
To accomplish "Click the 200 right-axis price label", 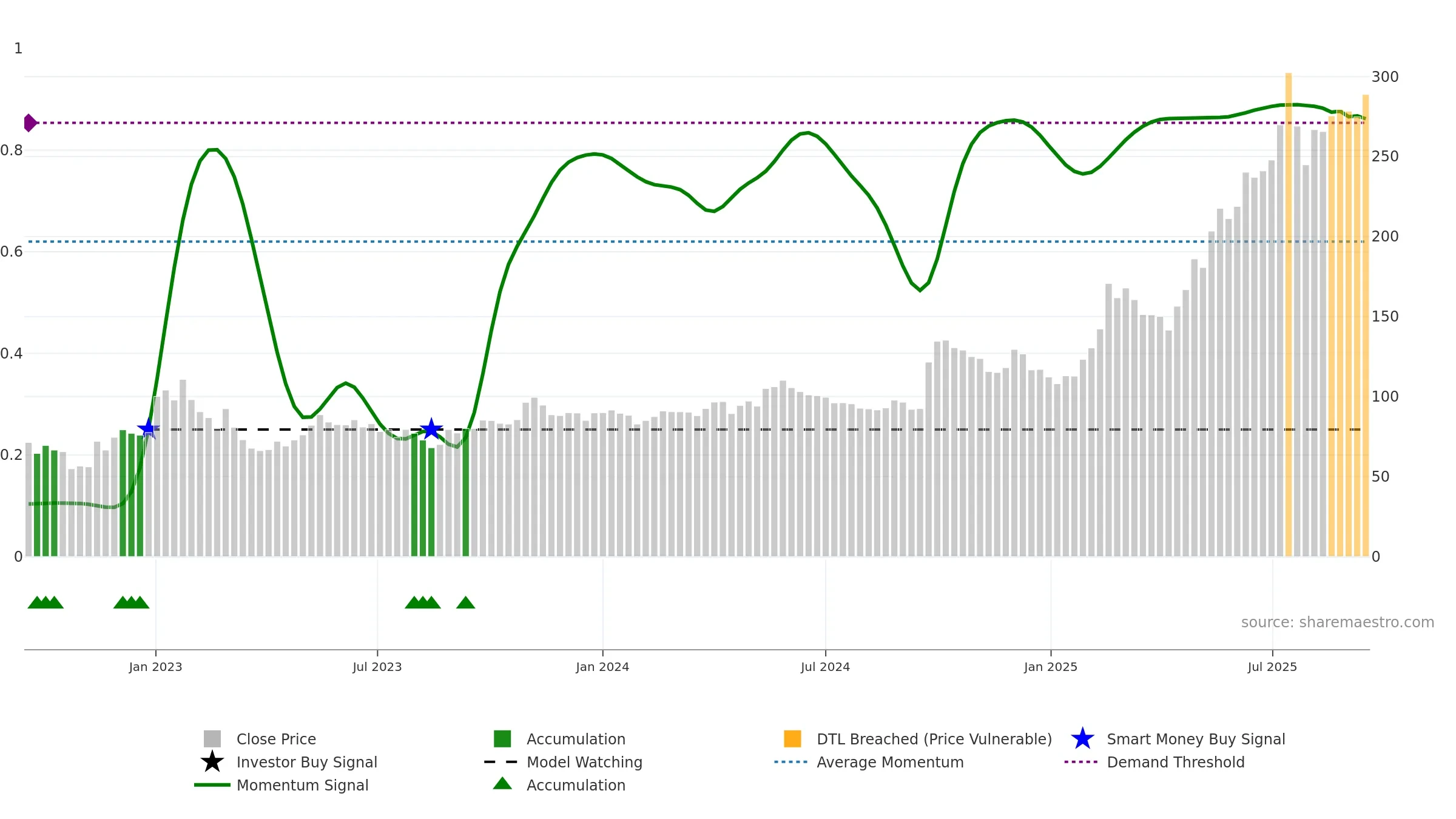I will click(1385, 237).
